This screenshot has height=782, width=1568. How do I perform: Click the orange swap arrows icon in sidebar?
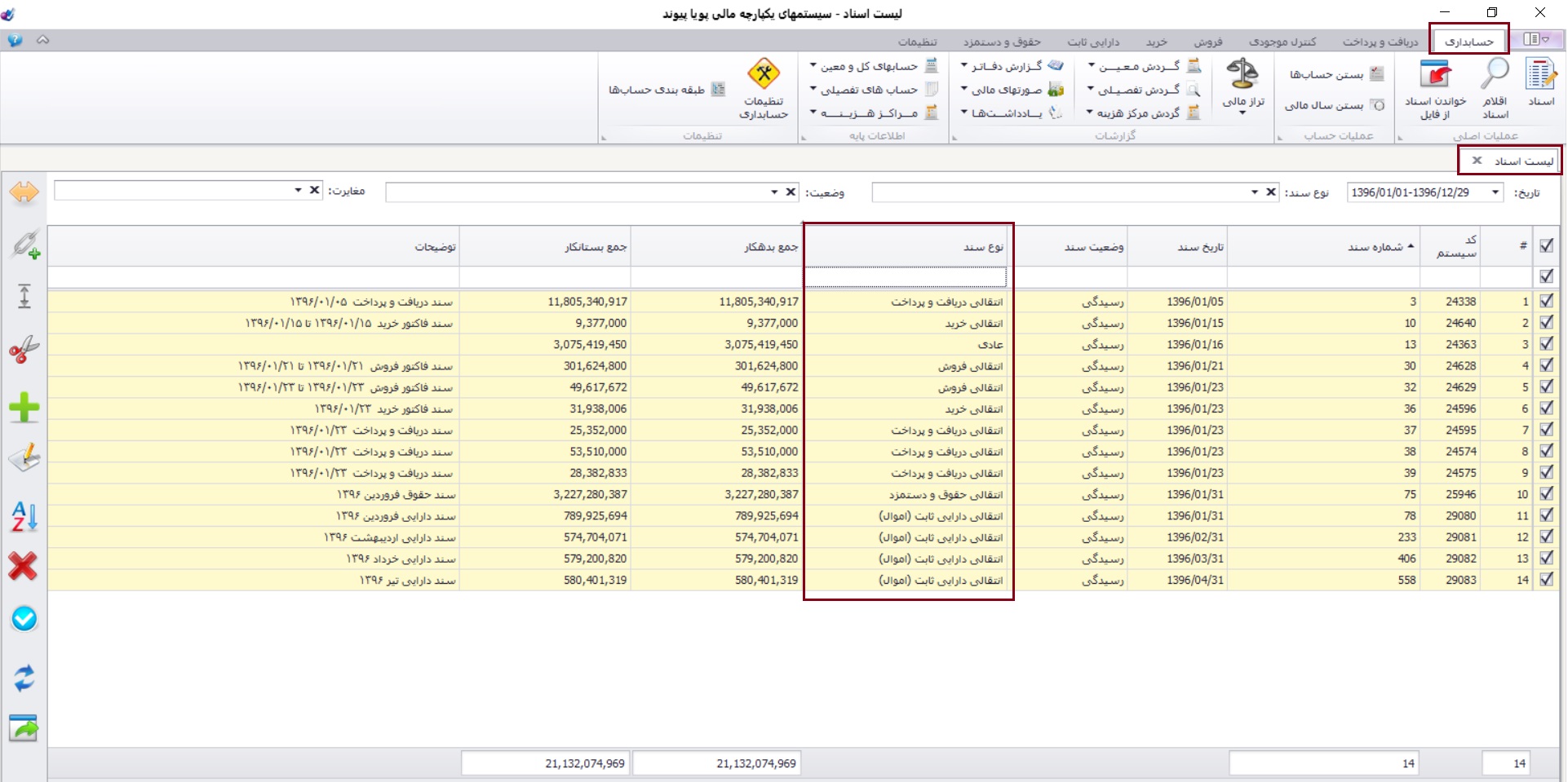[x=24, y=192]
